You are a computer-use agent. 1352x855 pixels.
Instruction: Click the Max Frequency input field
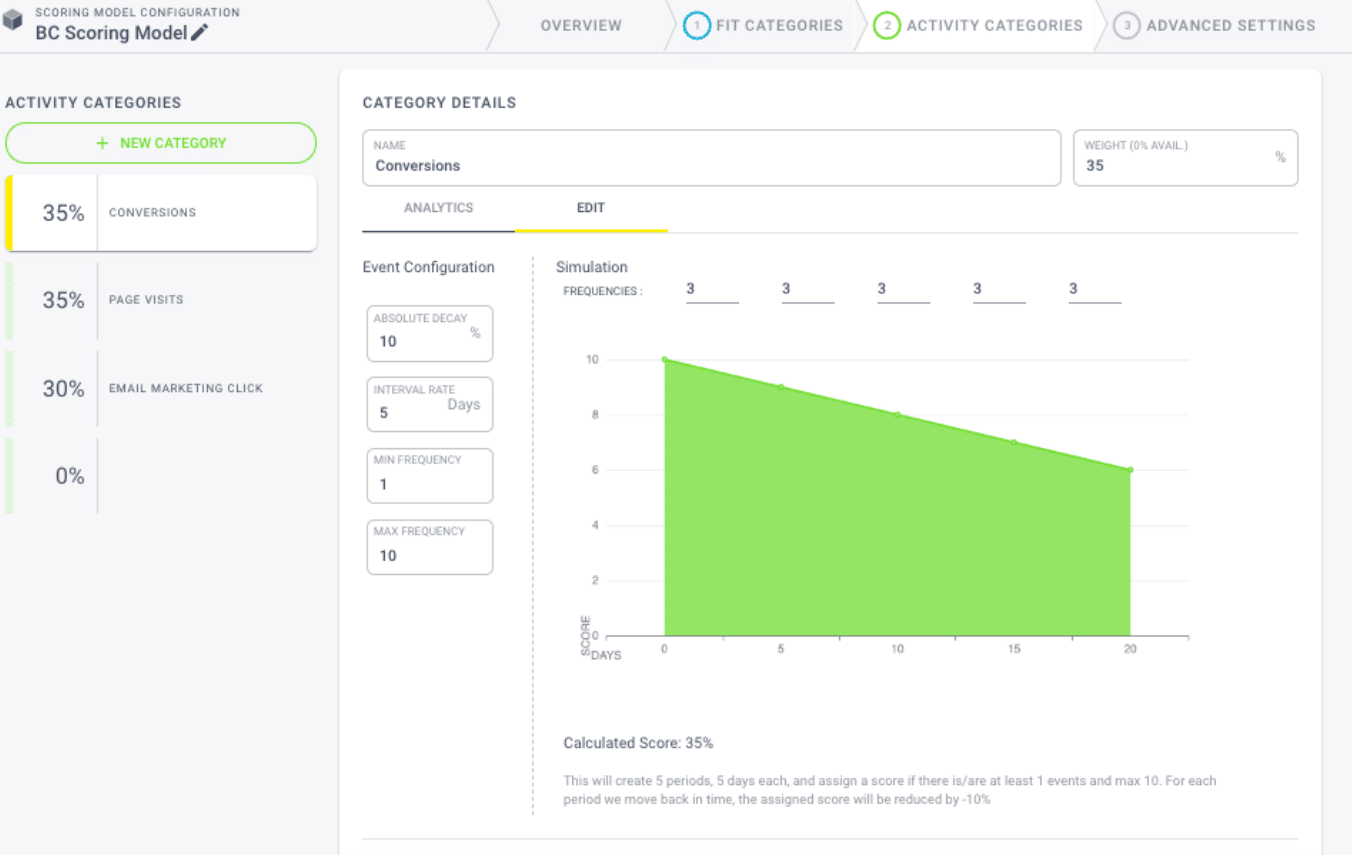pyautogui.click(x=430, y=547)
